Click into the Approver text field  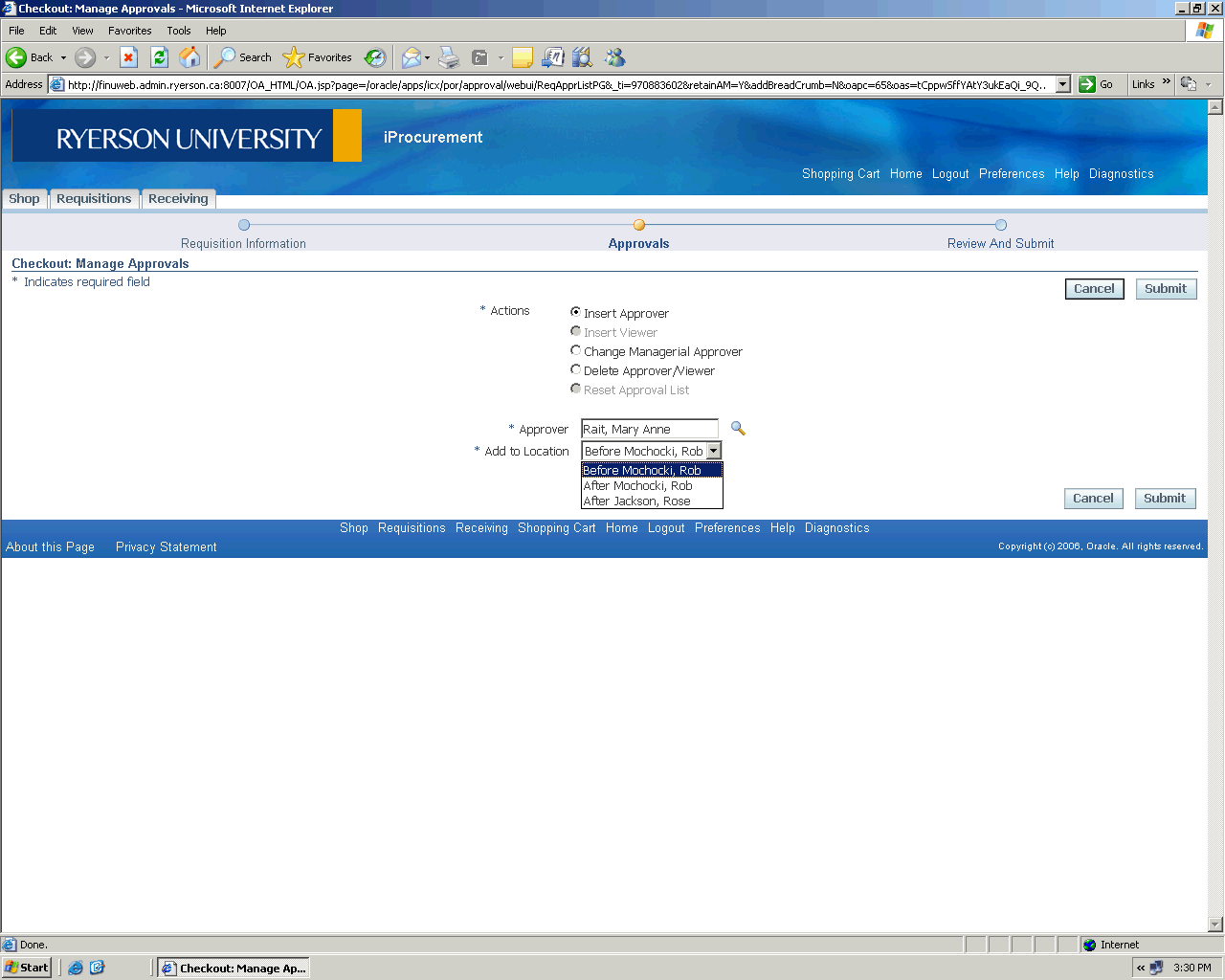[649, 430]
